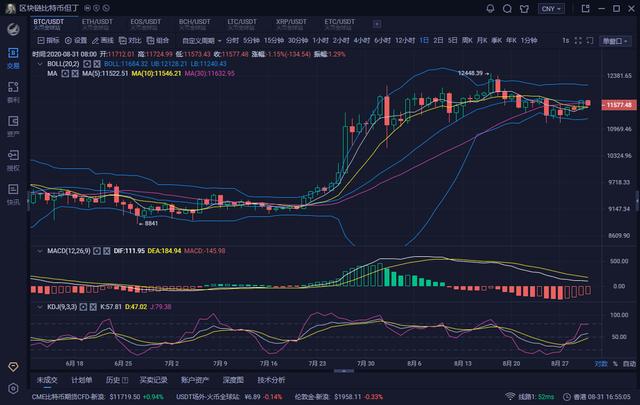Click the pop-out window icon in title bar
Screen dimensions: 640x405
click(x=585, y=9)
